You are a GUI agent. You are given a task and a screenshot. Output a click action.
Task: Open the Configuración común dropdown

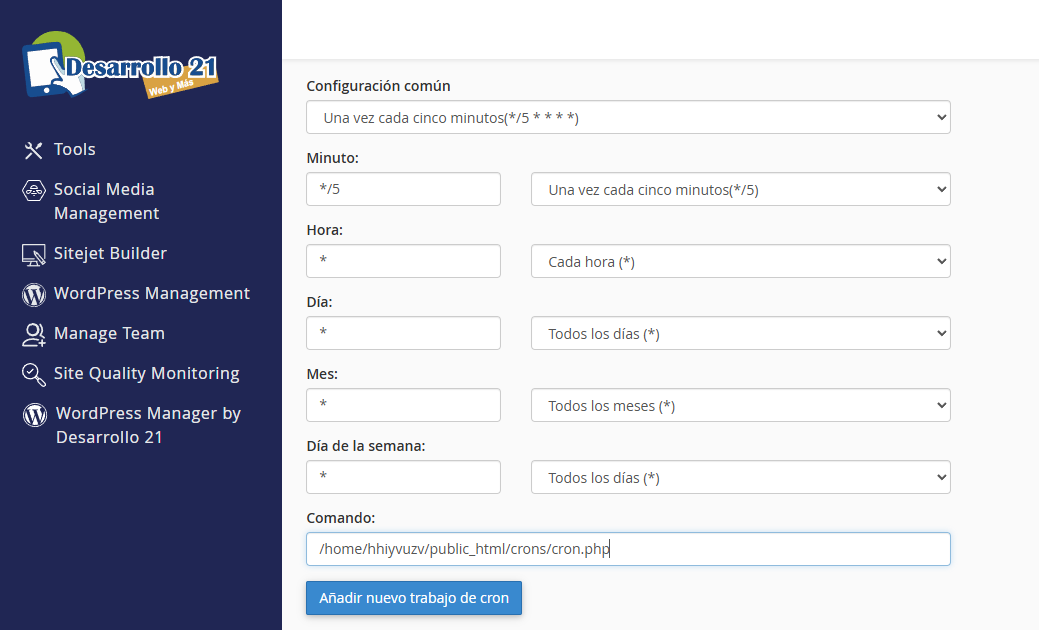pos(628,117)
